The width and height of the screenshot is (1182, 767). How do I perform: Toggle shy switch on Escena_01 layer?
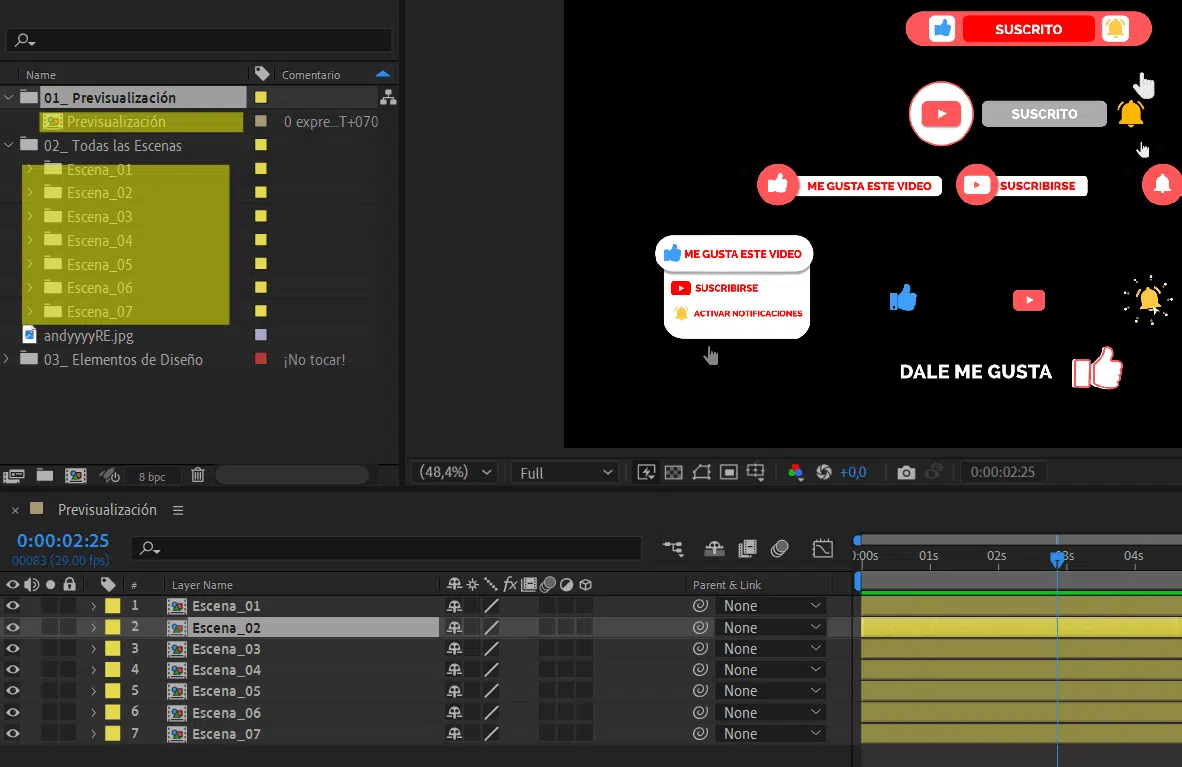tap(454, 606)
